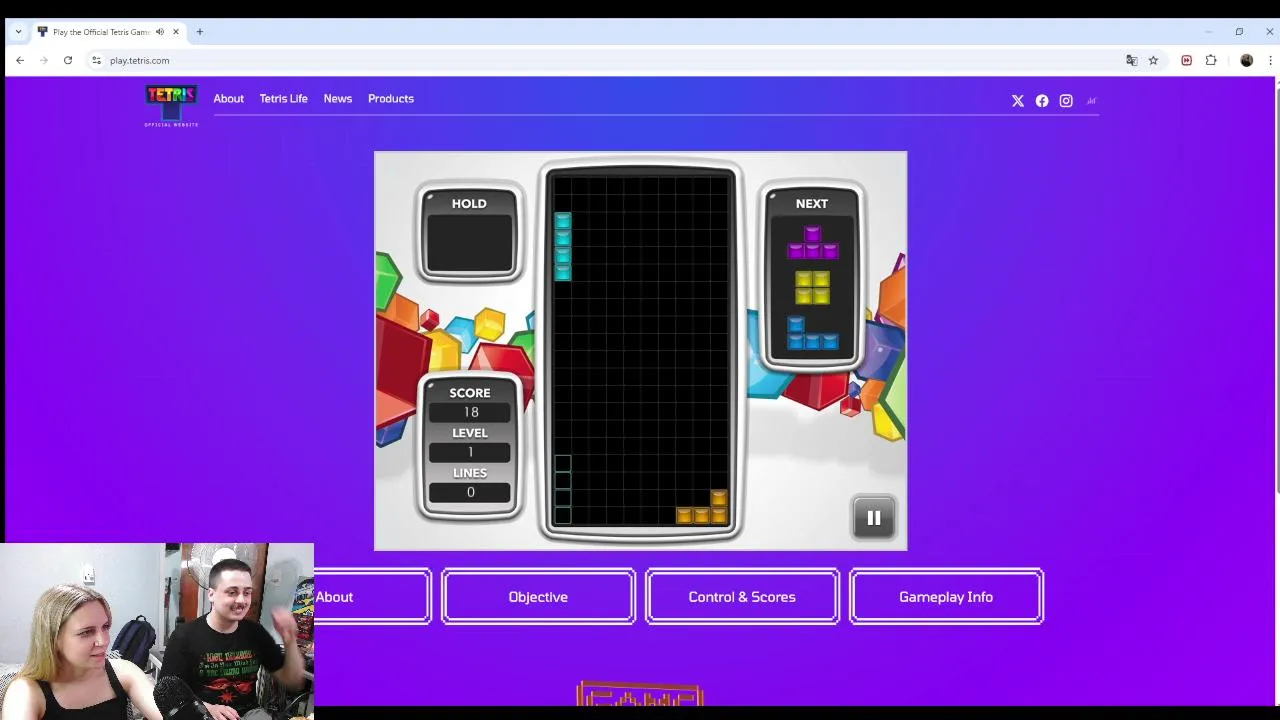Open the News nav item
Image resolution: width=1280 pixels, height=720 pixels.
337,99
